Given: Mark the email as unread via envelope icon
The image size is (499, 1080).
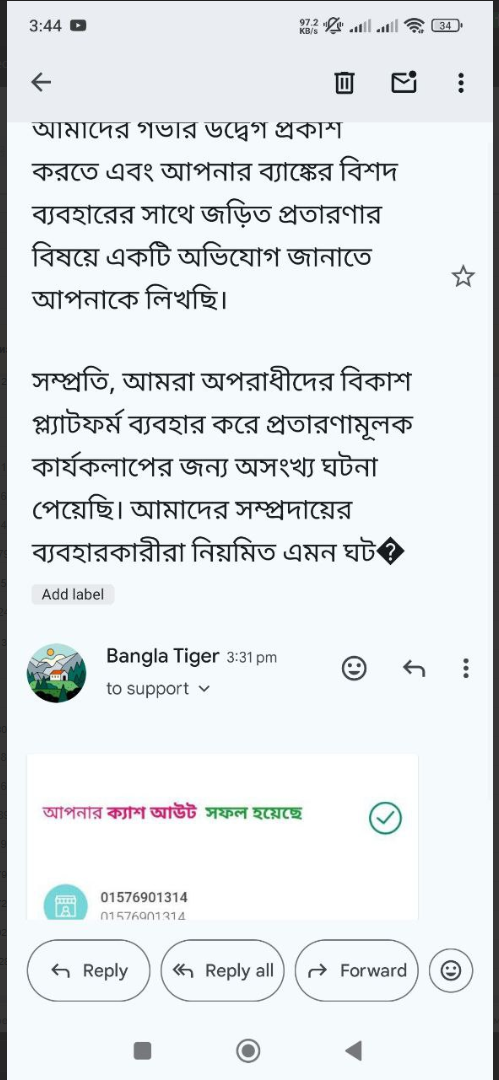Looking at the screenshot, I should [x=404, y=82].
